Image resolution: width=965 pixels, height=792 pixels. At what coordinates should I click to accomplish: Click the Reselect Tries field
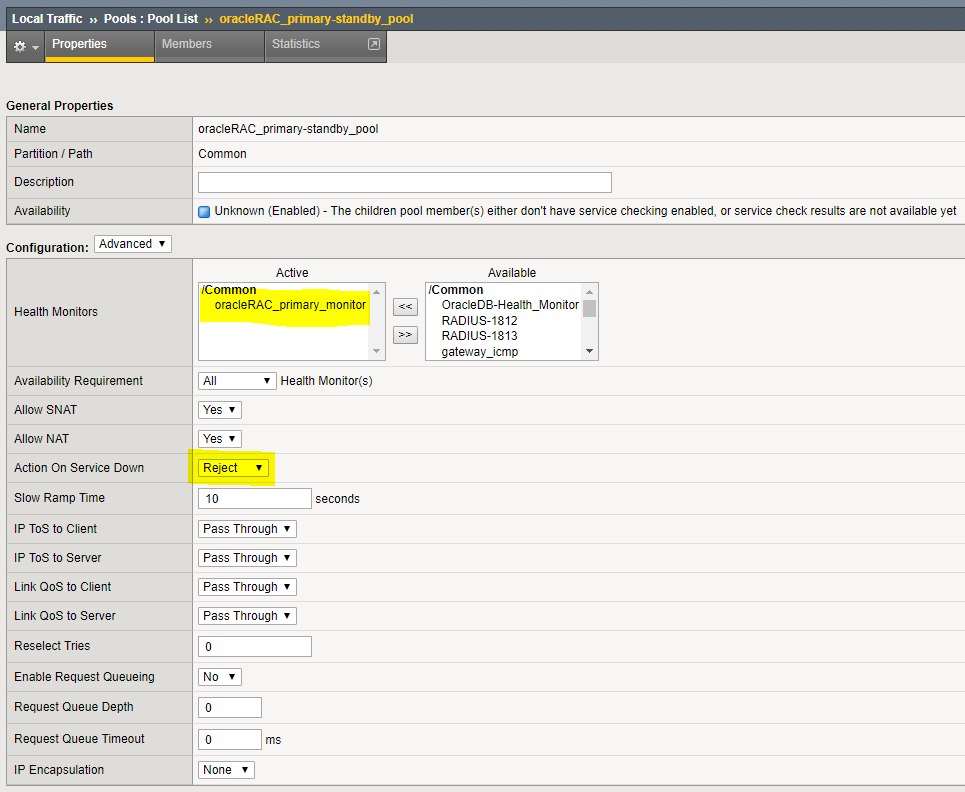click(x=255, y=646)
